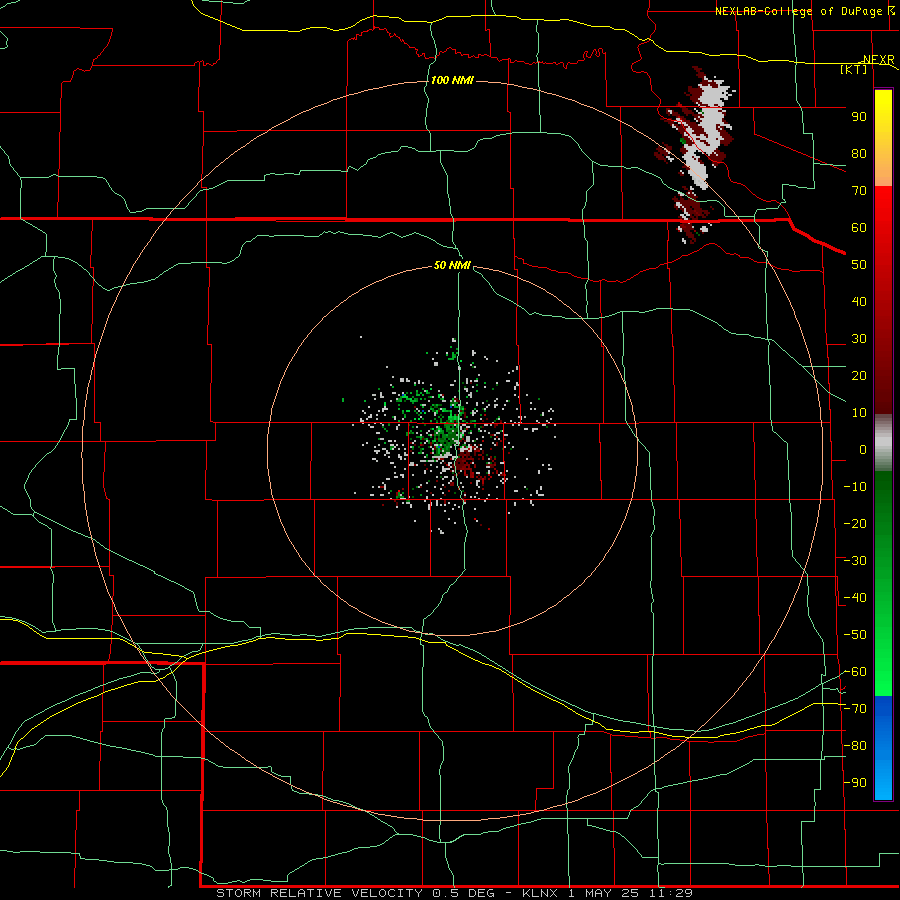Image resolution: width=900 pixels, height=900 pixels.
Task: Click the gray zero-velocity segment of the color bar
Action: click(x=883, y=443)
